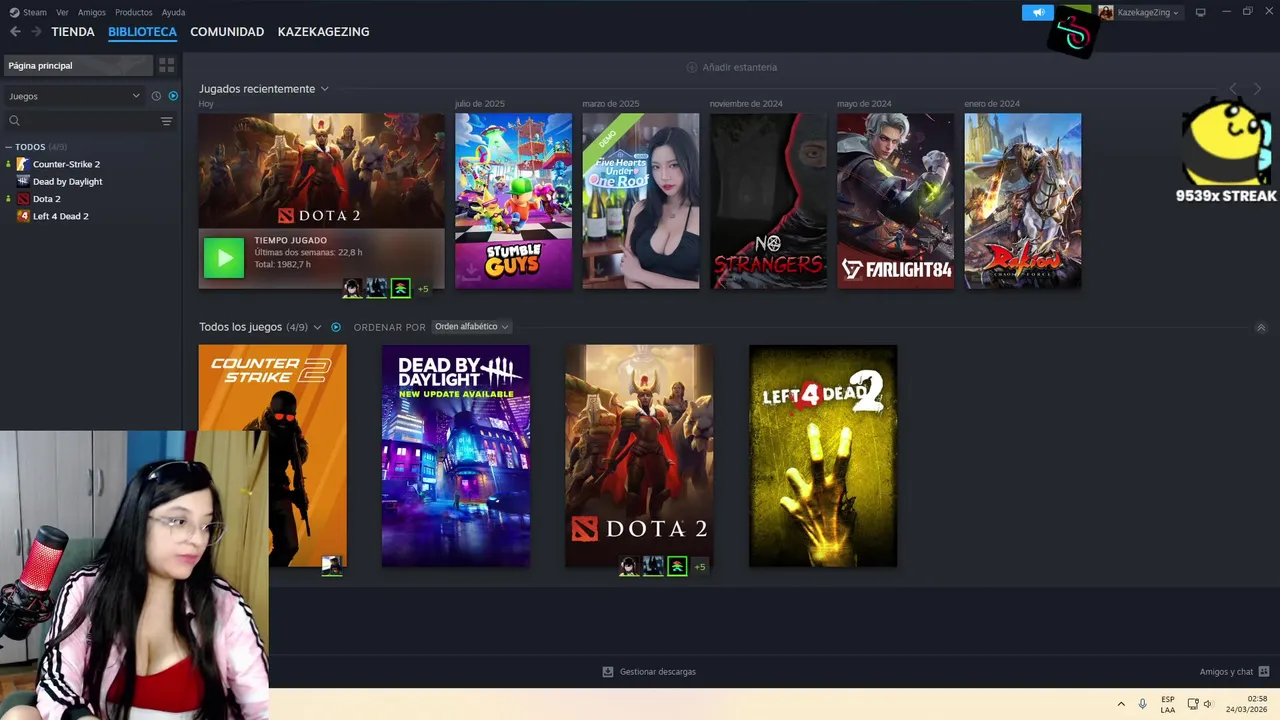The width and height of the screenshot is (1280, 720).
Task: Select Left 4 Dead 2 in list
Action: pos(60,216)
